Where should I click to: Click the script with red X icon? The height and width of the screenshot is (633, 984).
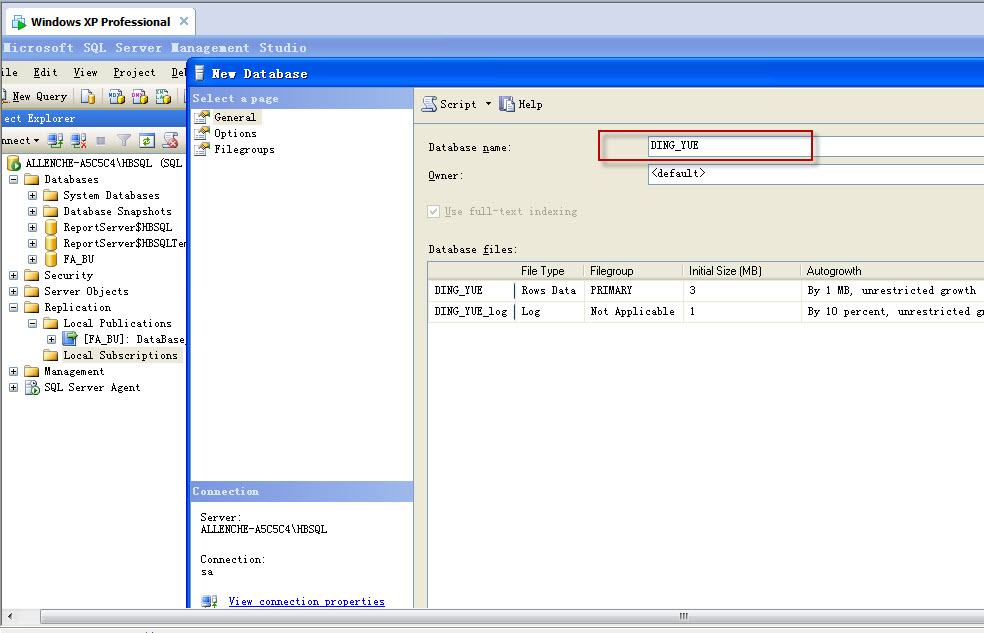click(x=170, y=141)
